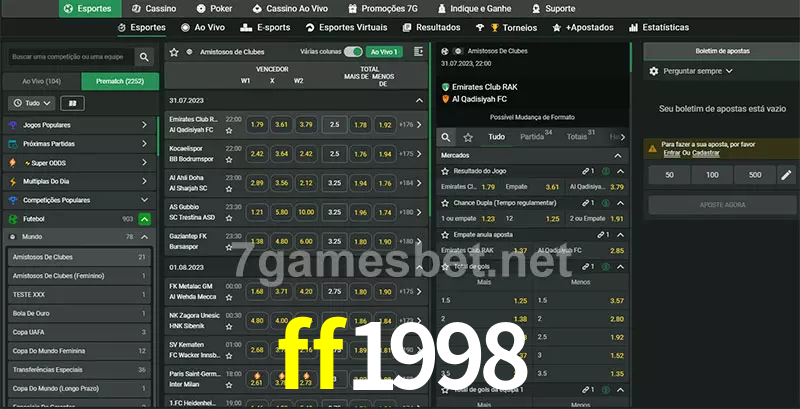Click the competition search input field
Image resolution: width=800 pixels, height=409 pixels.
point(68,58)
